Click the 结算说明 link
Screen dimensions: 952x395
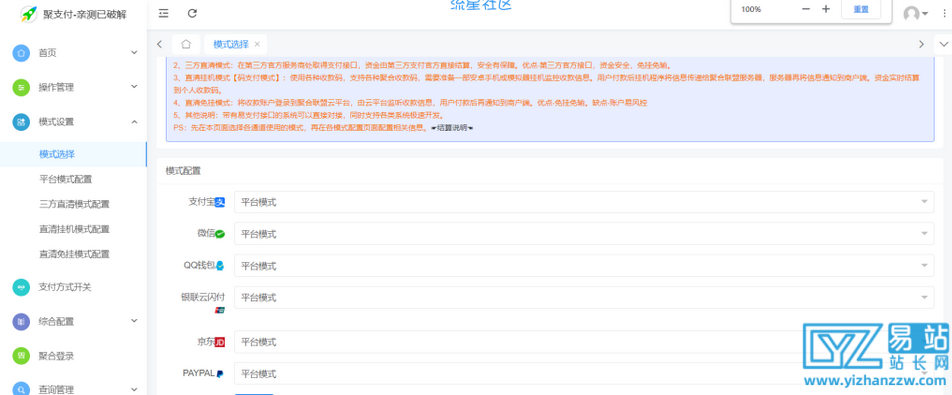pyautogui.click(x=452, y=128)
